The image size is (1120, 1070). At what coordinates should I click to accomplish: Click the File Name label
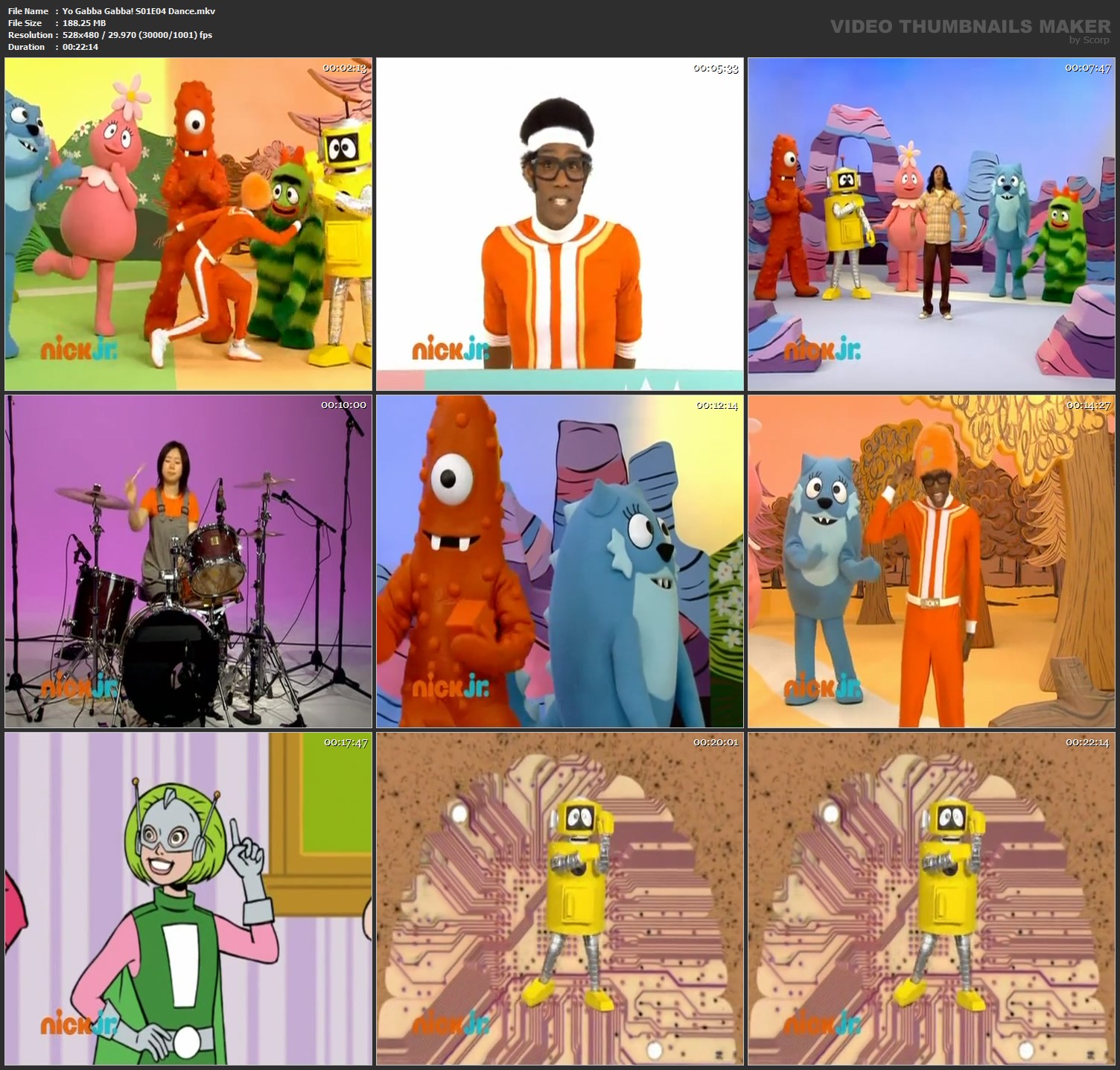click(x=28, y=11)
